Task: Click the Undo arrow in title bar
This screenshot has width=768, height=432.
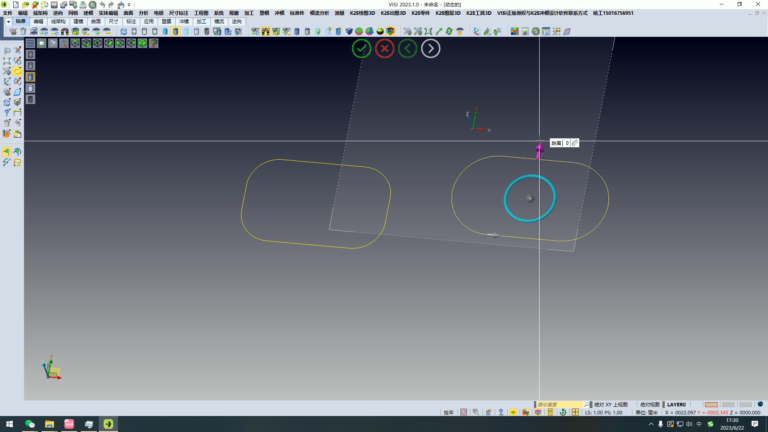Action: pos(102,4)
